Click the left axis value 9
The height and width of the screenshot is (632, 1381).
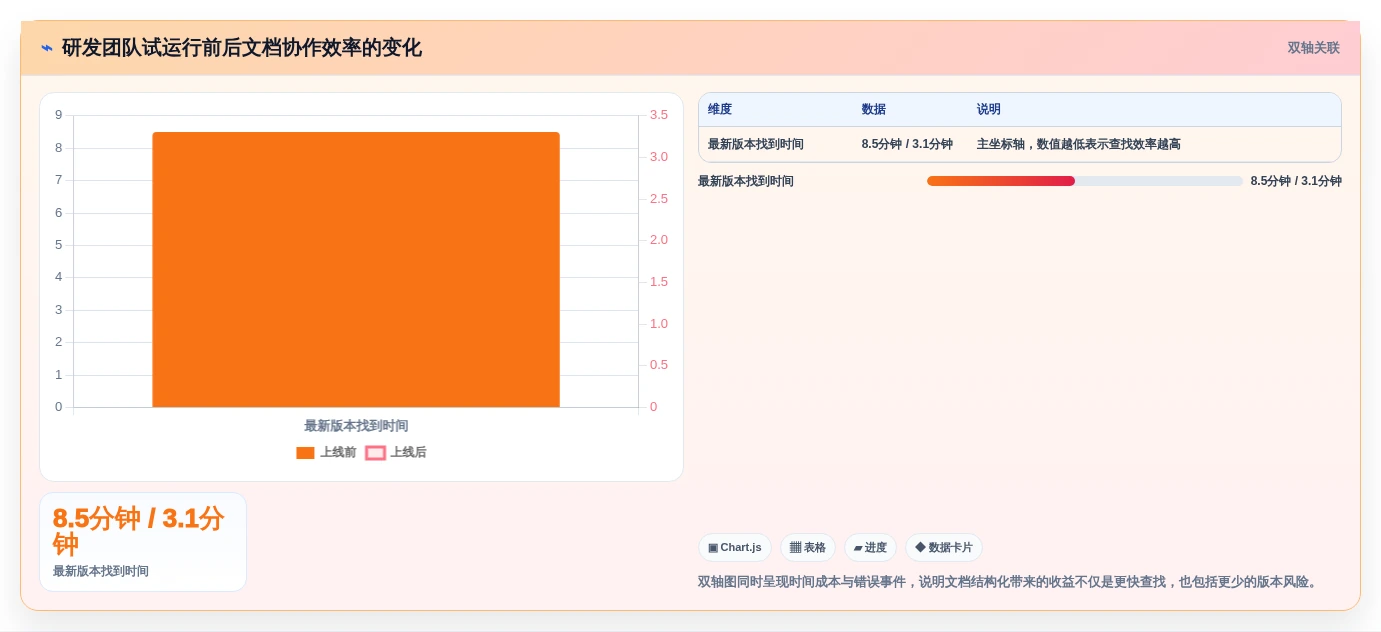(x=59, y=115)
